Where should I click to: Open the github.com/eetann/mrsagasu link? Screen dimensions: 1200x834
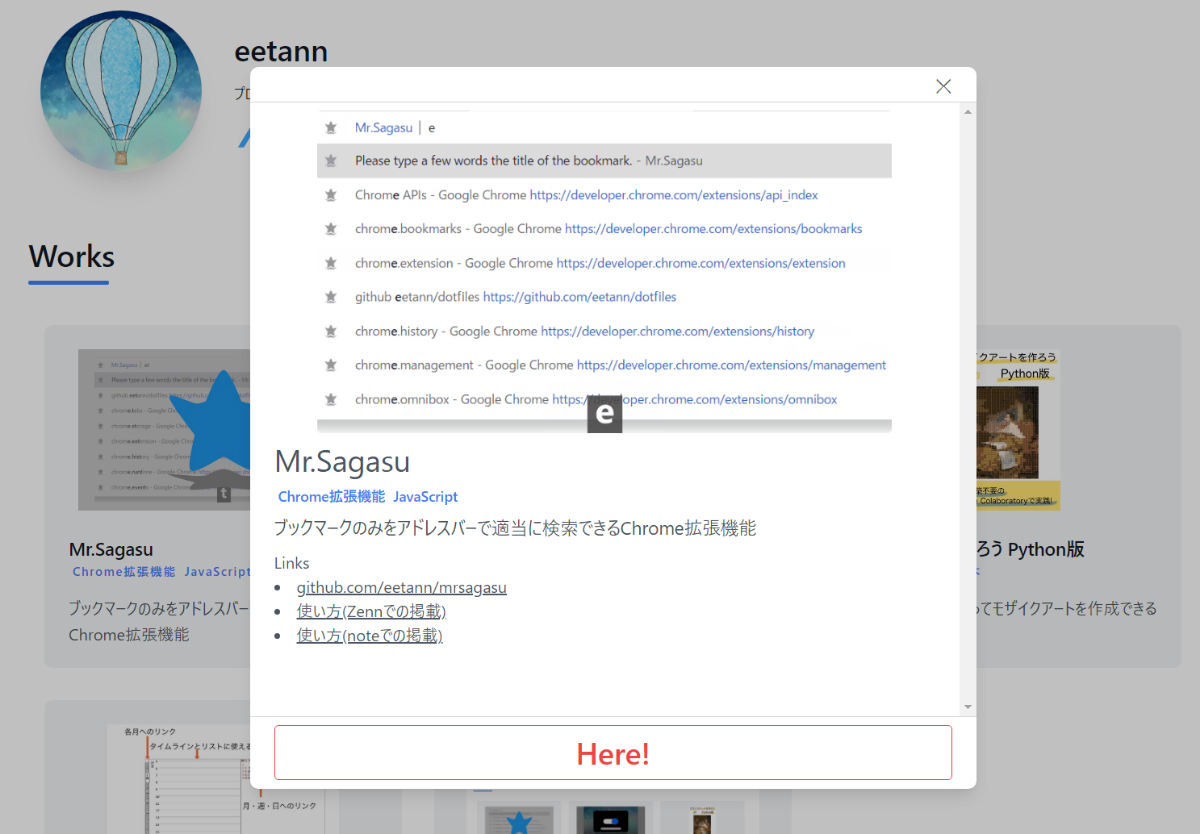[x=401, y=587]
